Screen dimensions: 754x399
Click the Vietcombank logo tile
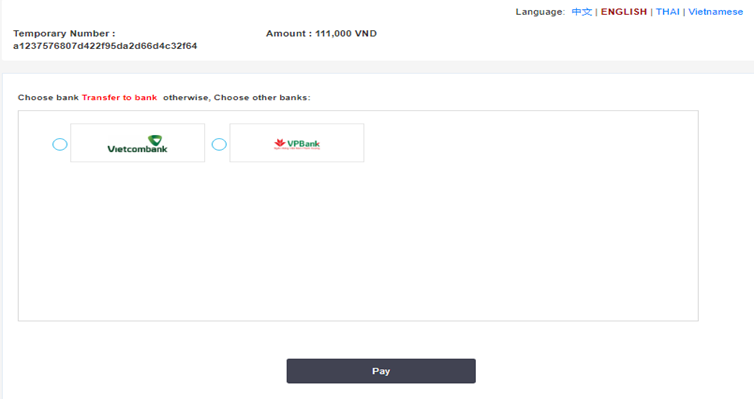(138, 143)
